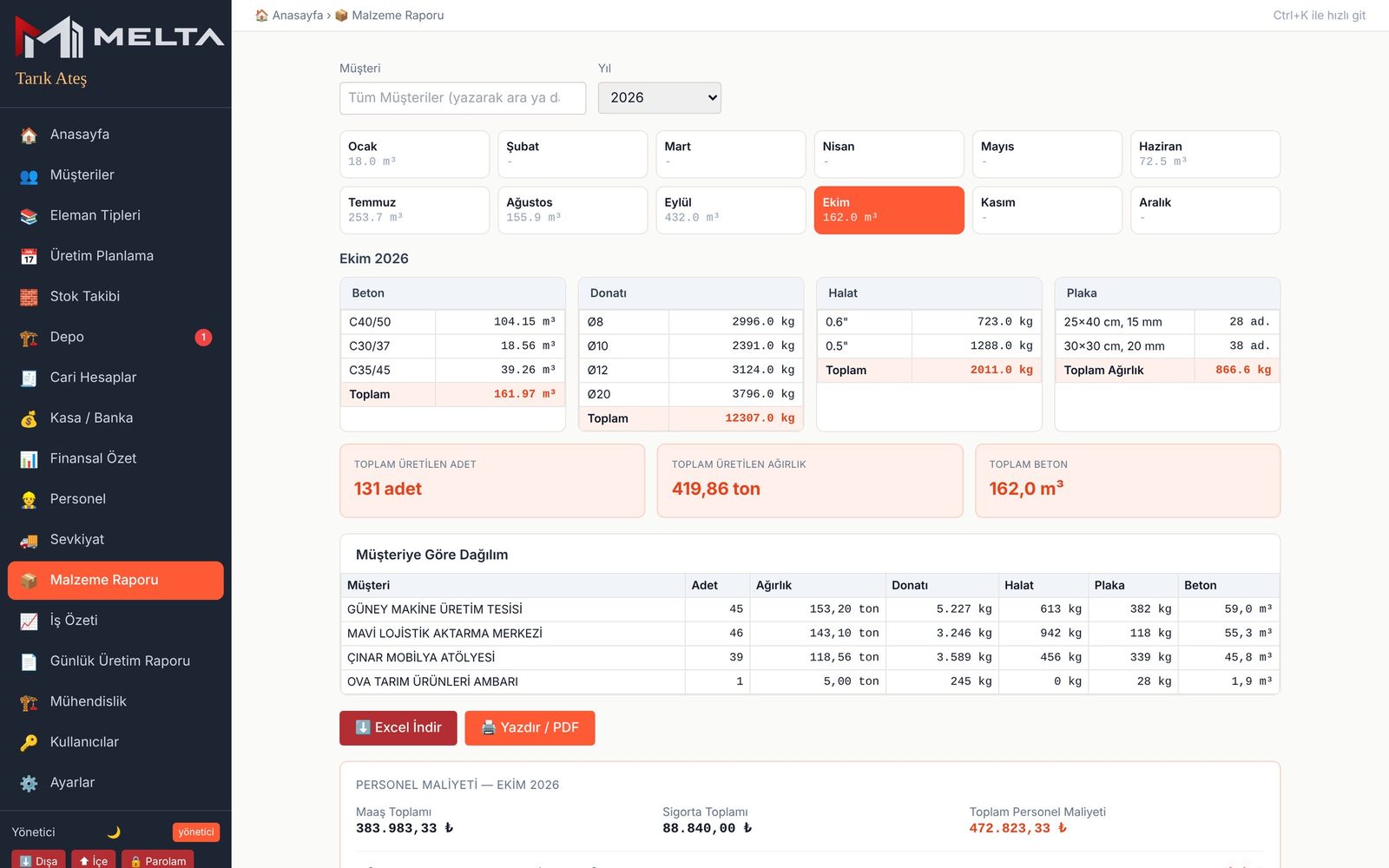Click İş Özeti trend chart icon

point(29,621)
